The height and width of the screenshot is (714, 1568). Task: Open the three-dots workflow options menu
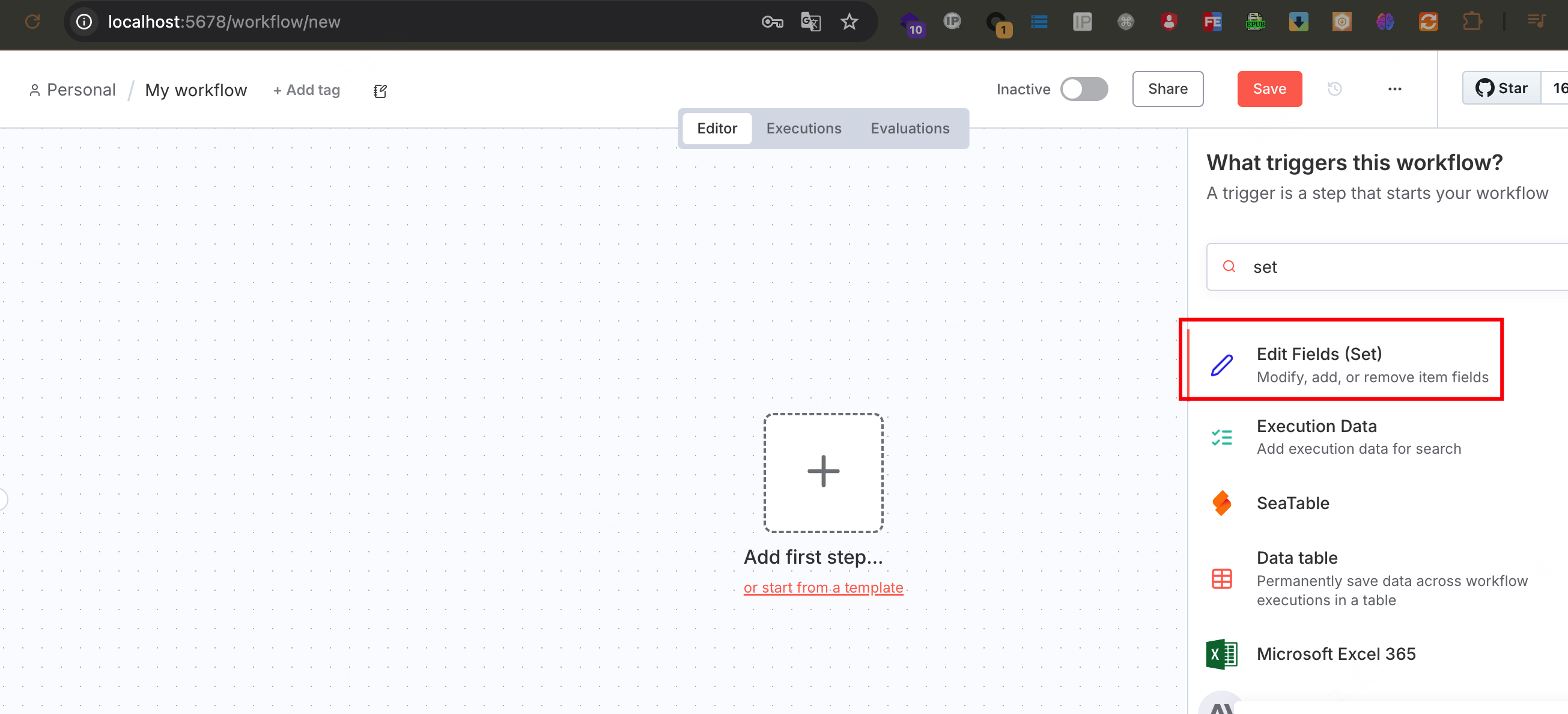coord(1394,89)
